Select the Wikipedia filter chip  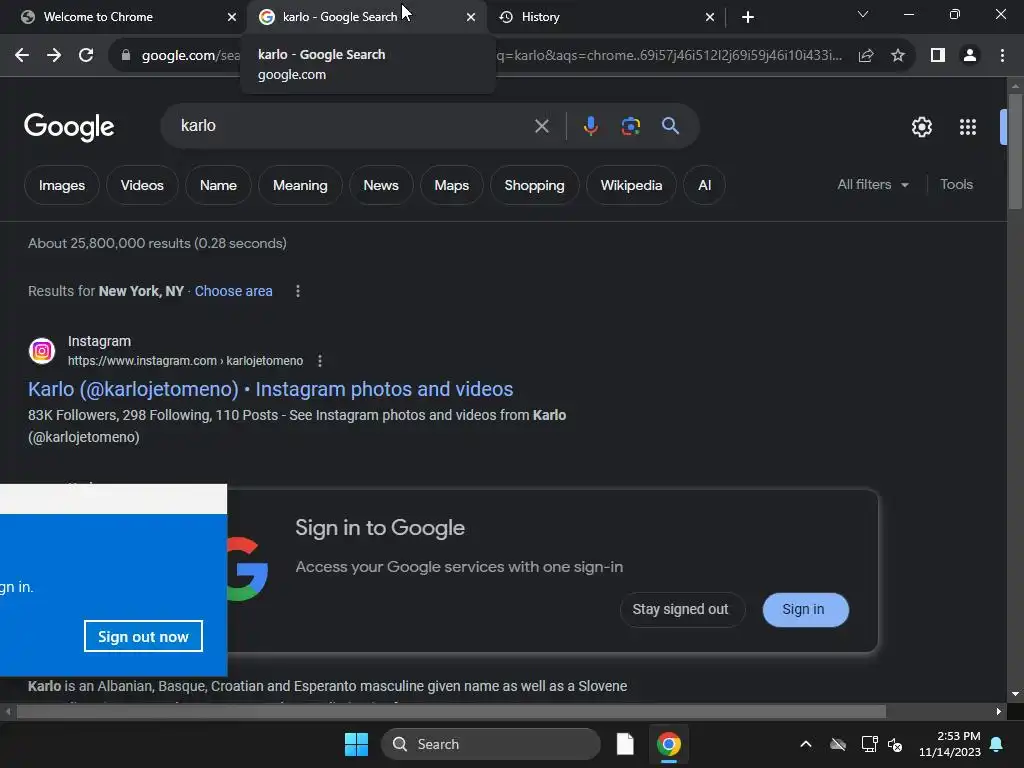[632, 185]
